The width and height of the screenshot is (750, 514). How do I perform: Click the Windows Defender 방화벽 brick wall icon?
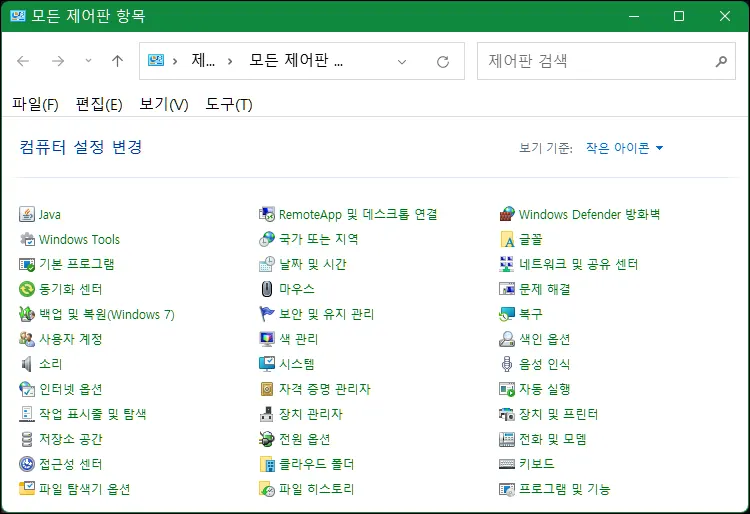tap(507, 214)
